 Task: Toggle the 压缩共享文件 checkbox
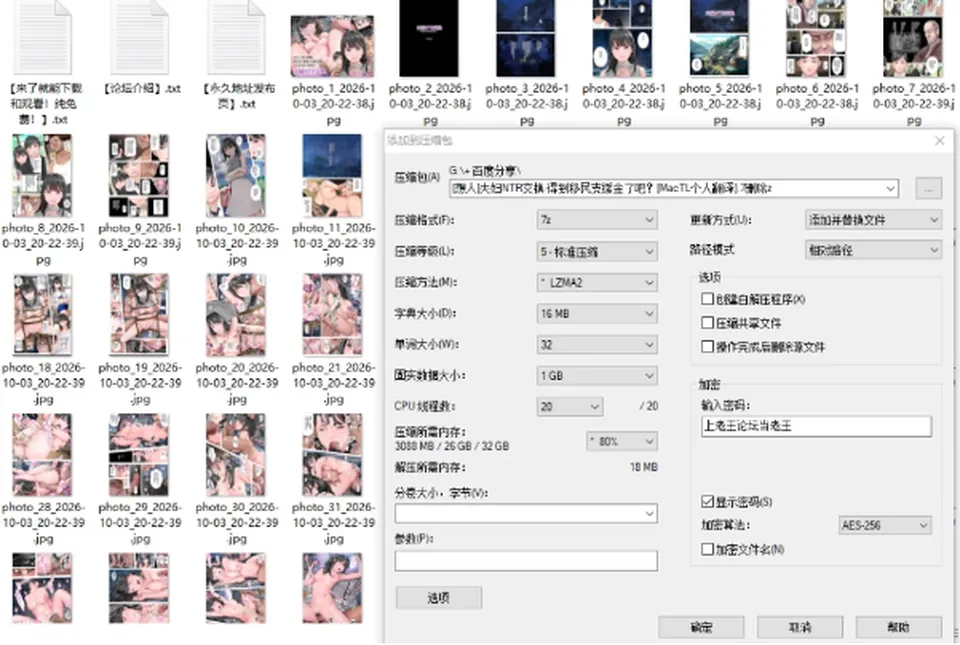coord(707,322)
